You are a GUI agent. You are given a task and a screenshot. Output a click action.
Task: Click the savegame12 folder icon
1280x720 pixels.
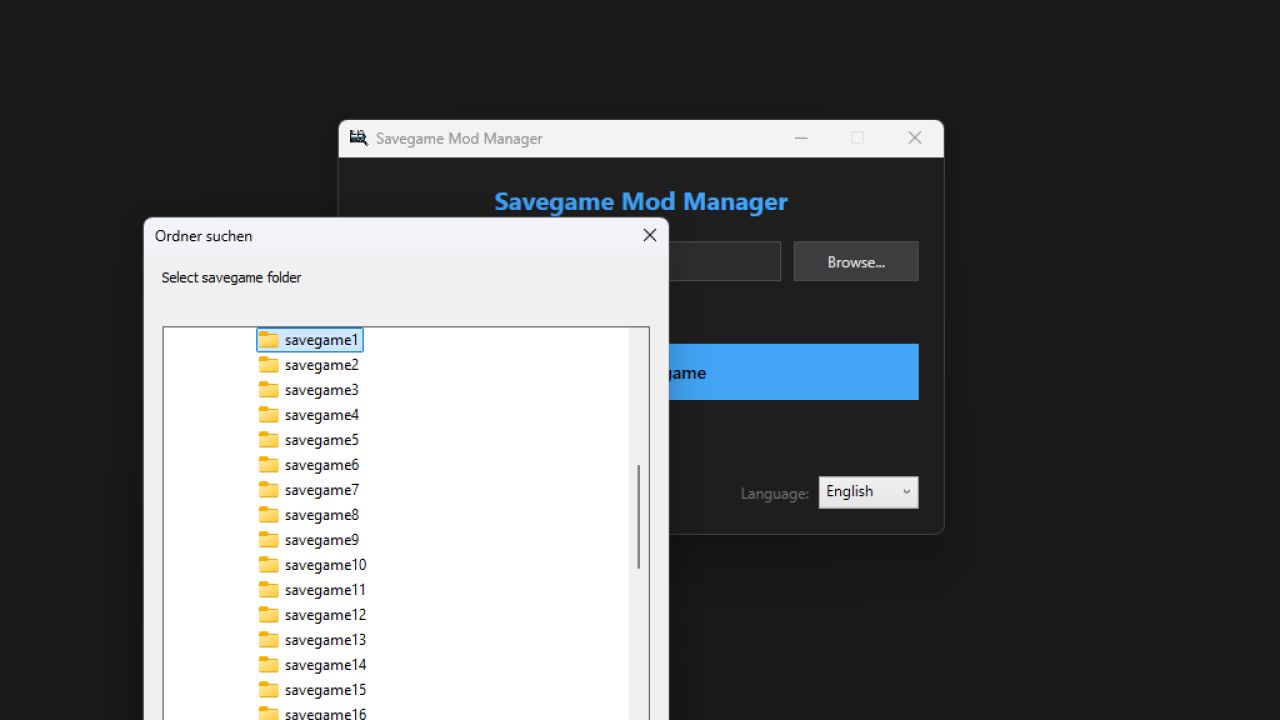(x=269, y=614)
